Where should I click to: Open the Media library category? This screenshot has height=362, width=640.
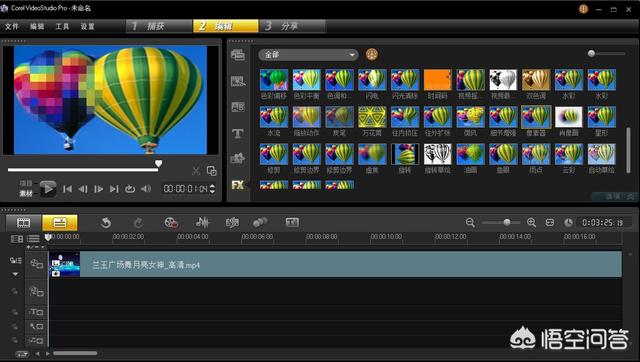pos(238,55)
